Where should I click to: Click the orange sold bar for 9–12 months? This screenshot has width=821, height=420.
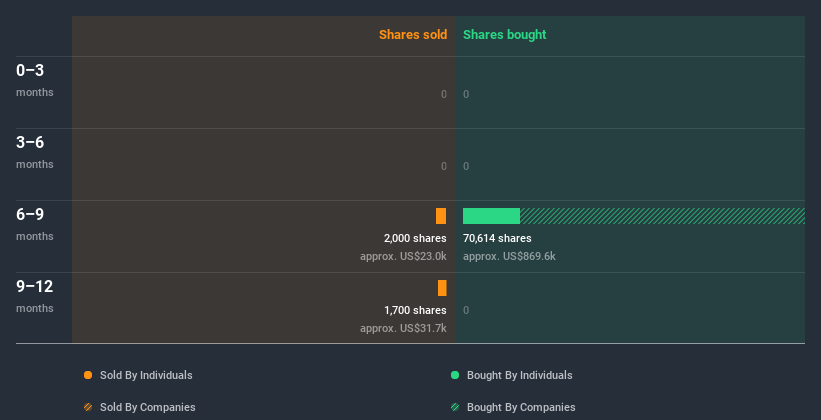442,288
